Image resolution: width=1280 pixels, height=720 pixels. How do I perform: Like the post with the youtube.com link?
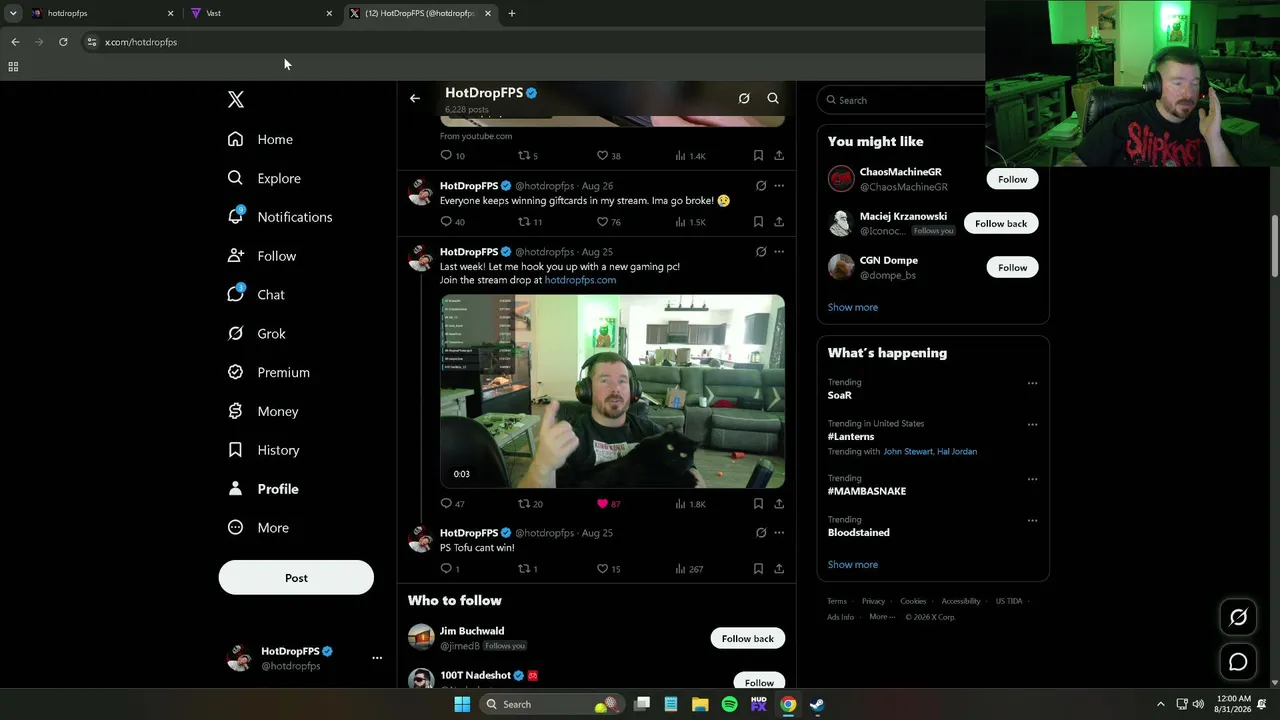tap(602, 156)
